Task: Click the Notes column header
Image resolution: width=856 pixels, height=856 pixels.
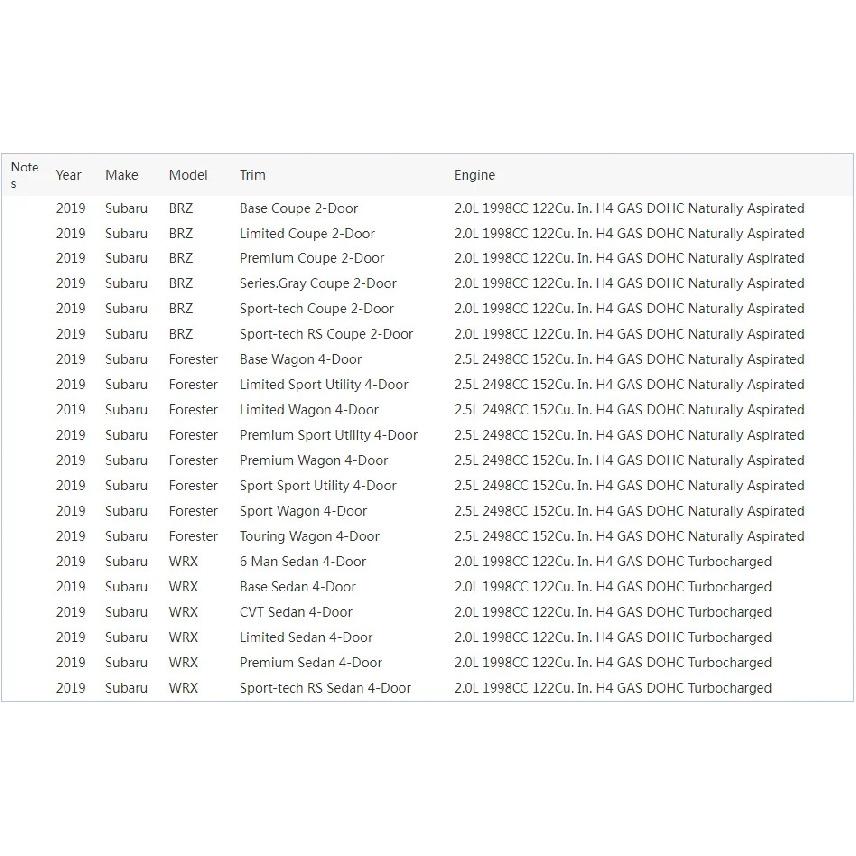Action: [25, 175]
